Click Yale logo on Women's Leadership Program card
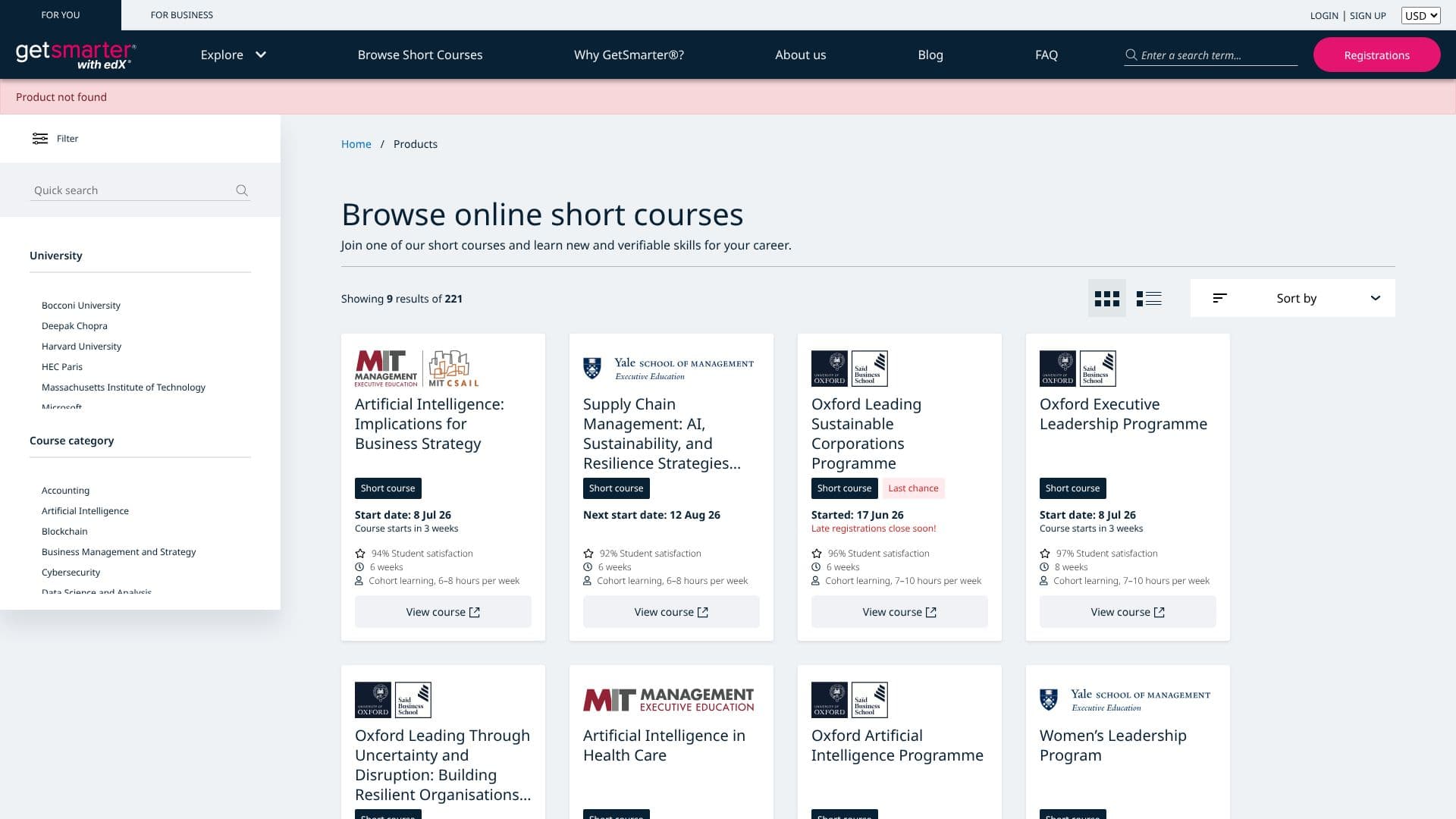This screenshot has height=819, width=1456. [x=1125, y=700]
